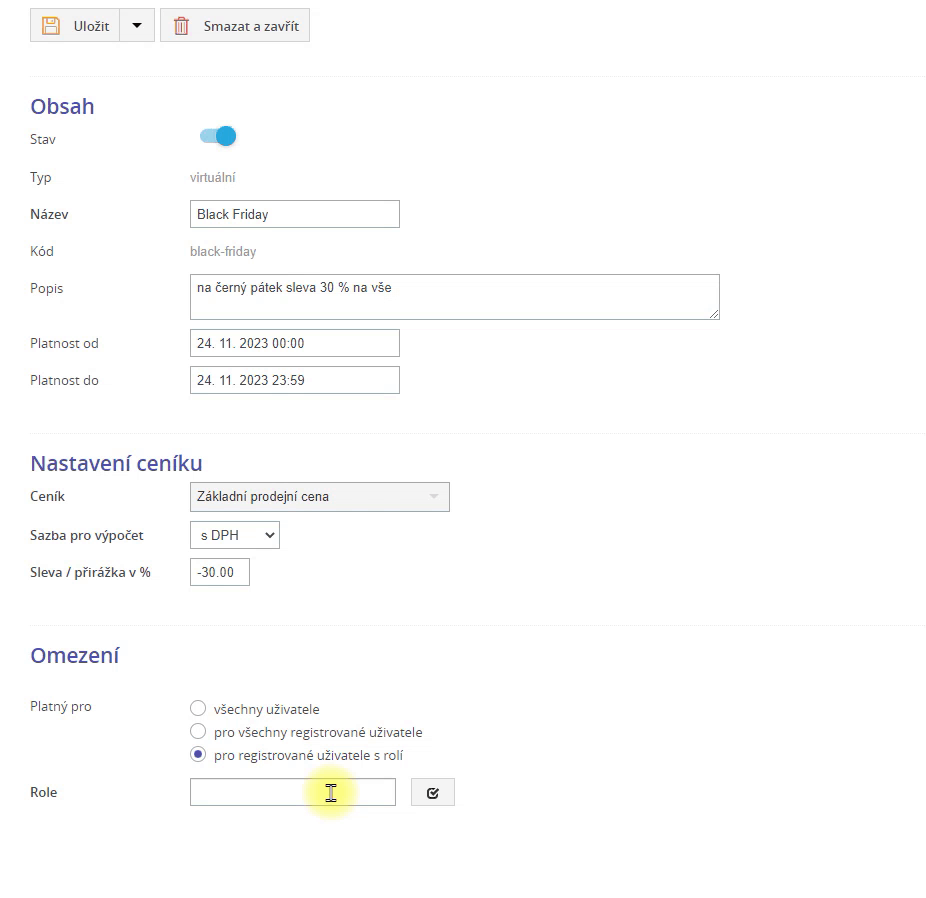Grab the Popis textarea resize handle

coord(714,314)
